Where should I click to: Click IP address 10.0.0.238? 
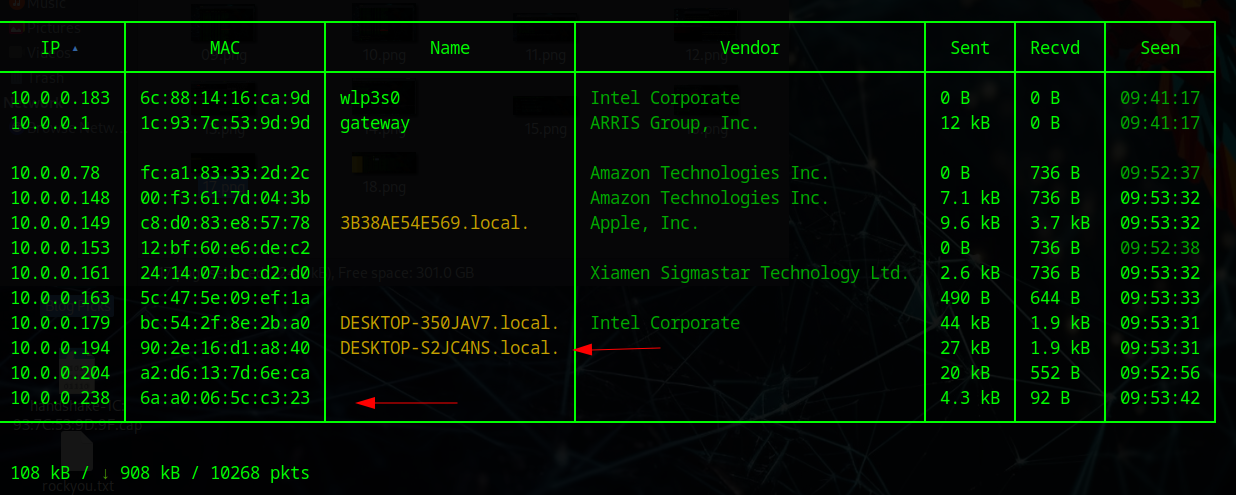(61, 398)
